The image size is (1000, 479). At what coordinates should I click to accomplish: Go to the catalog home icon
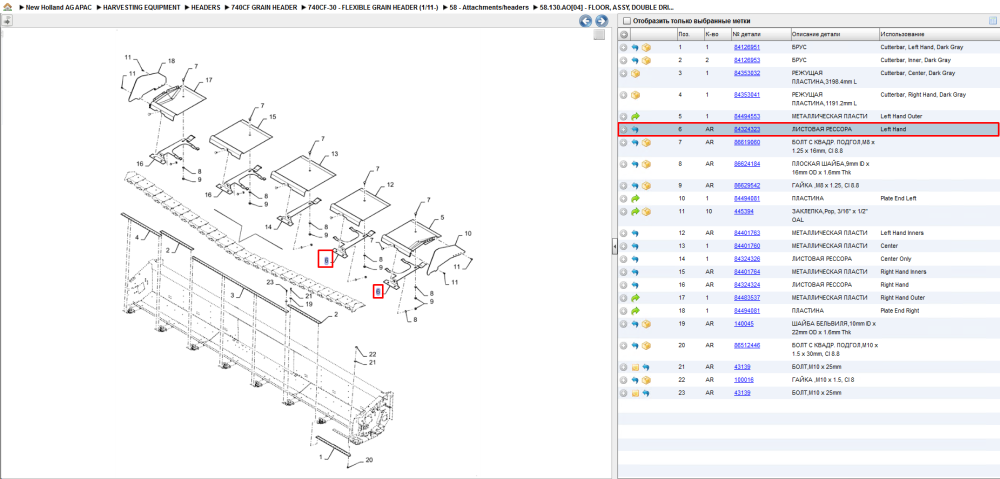tap(7, 7)
